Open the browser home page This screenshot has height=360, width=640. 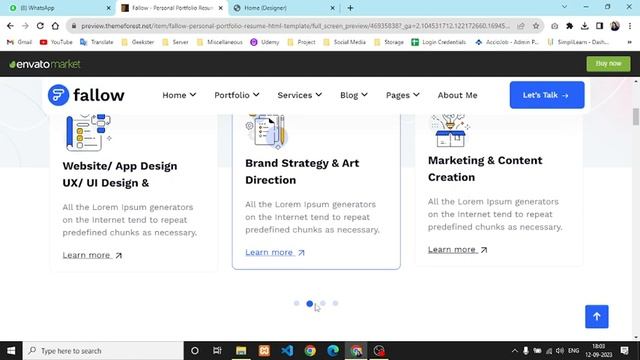click(55, 26)
